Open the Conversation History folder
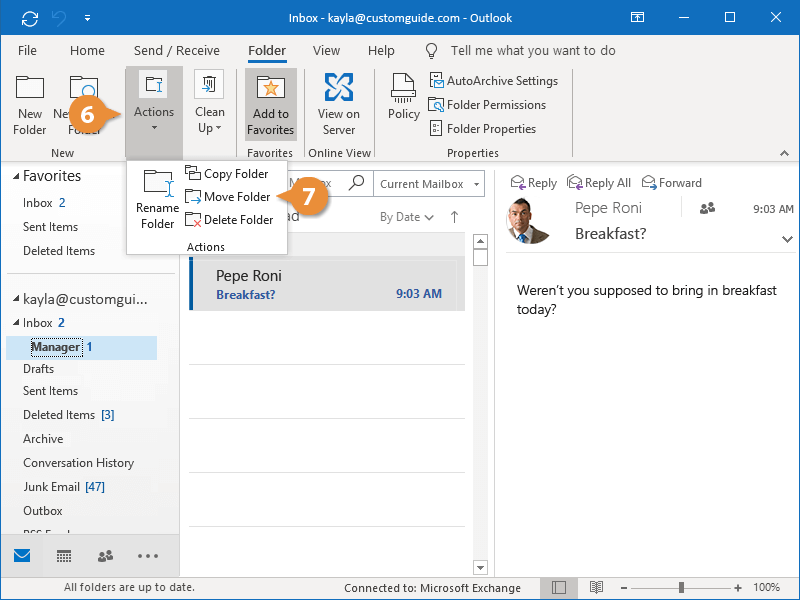 pos(79,463)
